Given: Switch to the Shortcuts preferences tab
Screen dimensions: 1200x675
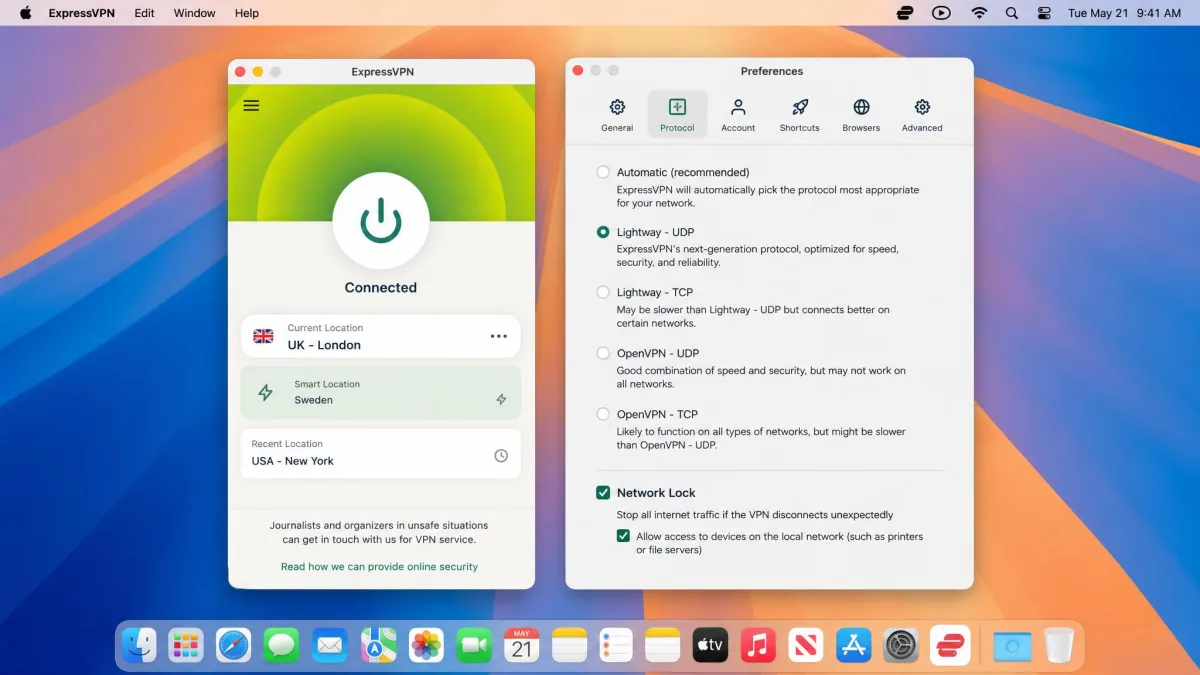Looking at the screenshot, I should pos(799,115).
